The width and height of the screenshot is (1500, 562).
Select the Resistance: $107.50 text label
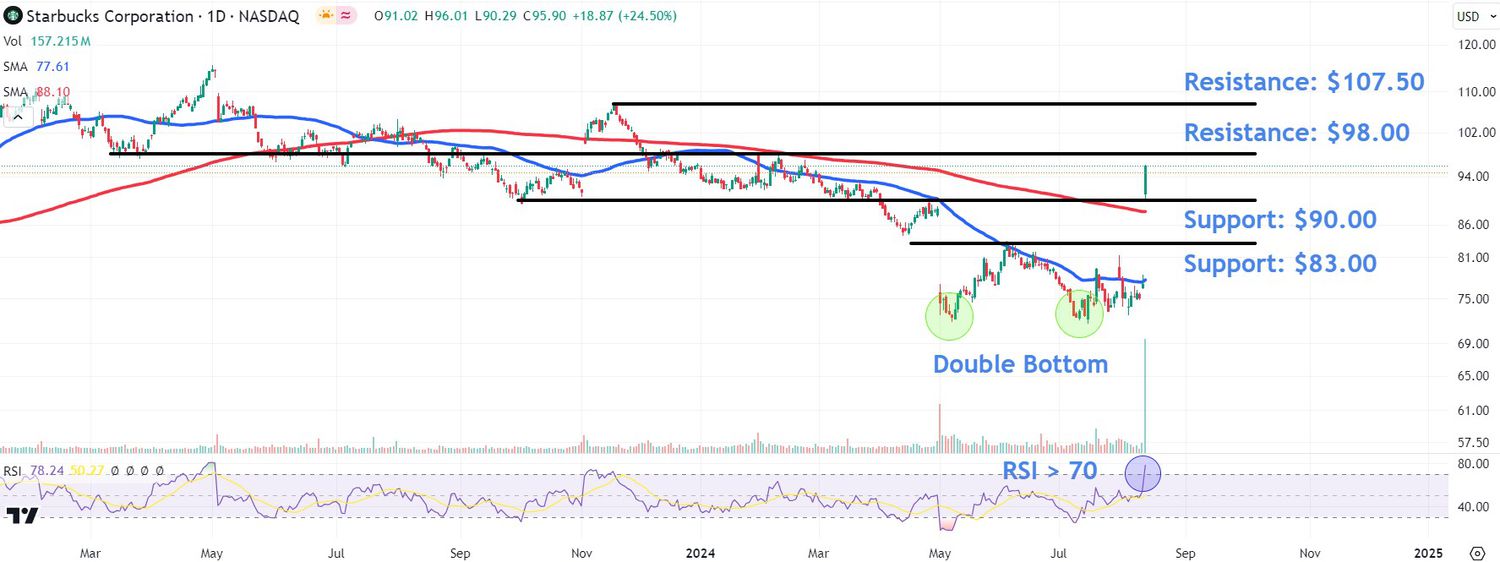tap(1304, 82)
